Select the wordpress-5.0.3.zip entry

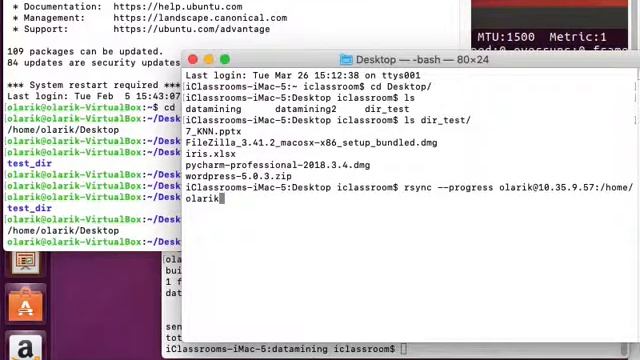click(x=238, y=176)
